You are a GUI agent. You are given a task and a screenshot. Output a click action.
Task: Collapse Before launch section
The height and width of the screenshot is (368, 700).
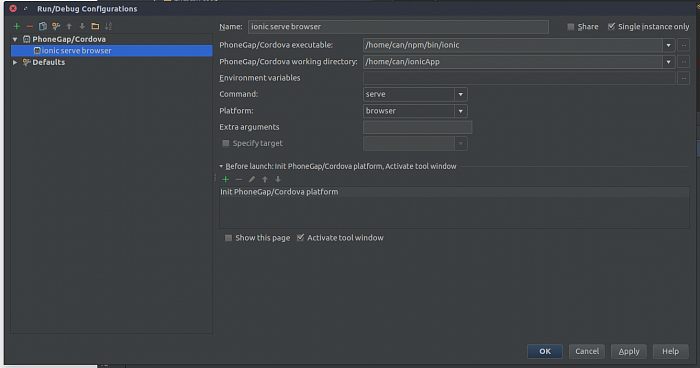click(x=221, y=166)
